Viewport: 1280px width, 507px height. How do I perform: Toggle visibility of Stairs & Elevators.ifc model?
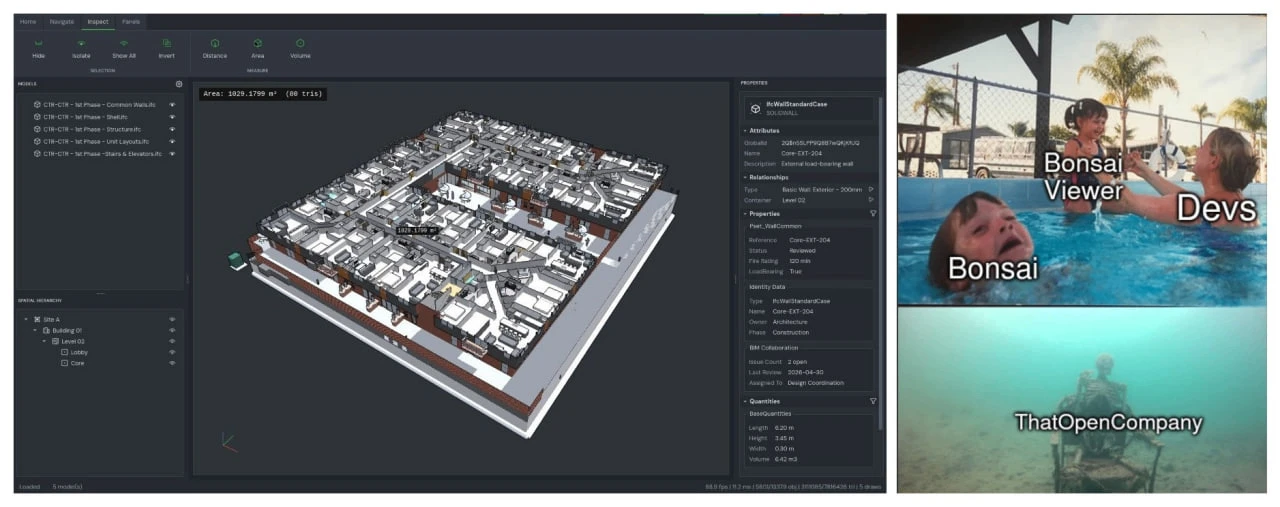click(172, 154)
